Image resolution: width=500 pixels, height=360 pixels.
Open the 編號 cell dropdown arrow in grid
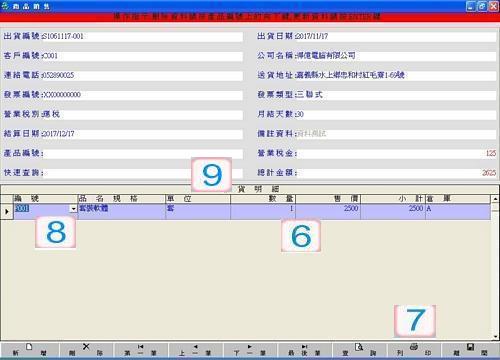point(73,209)
